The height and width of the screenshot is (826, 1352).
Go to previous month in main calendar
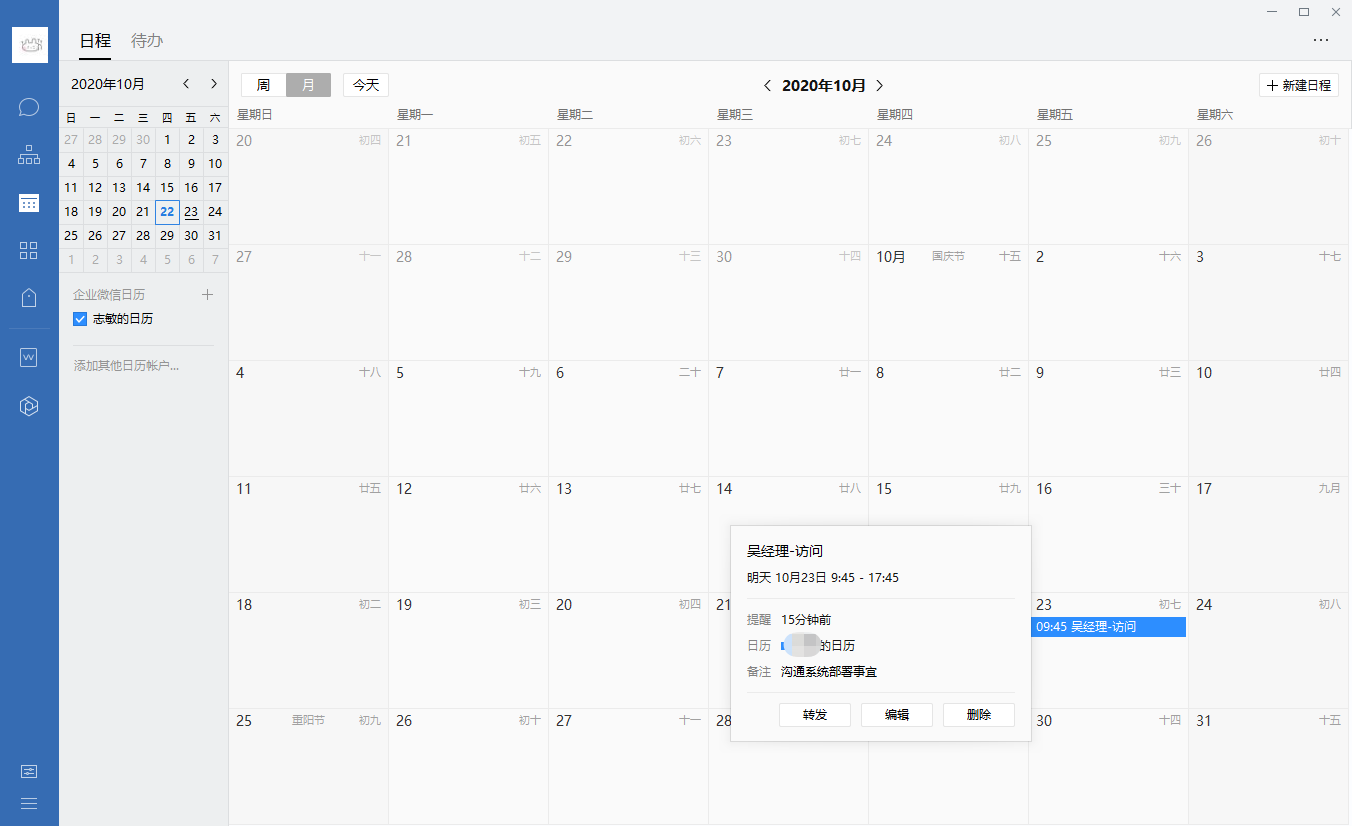(767, 86)
